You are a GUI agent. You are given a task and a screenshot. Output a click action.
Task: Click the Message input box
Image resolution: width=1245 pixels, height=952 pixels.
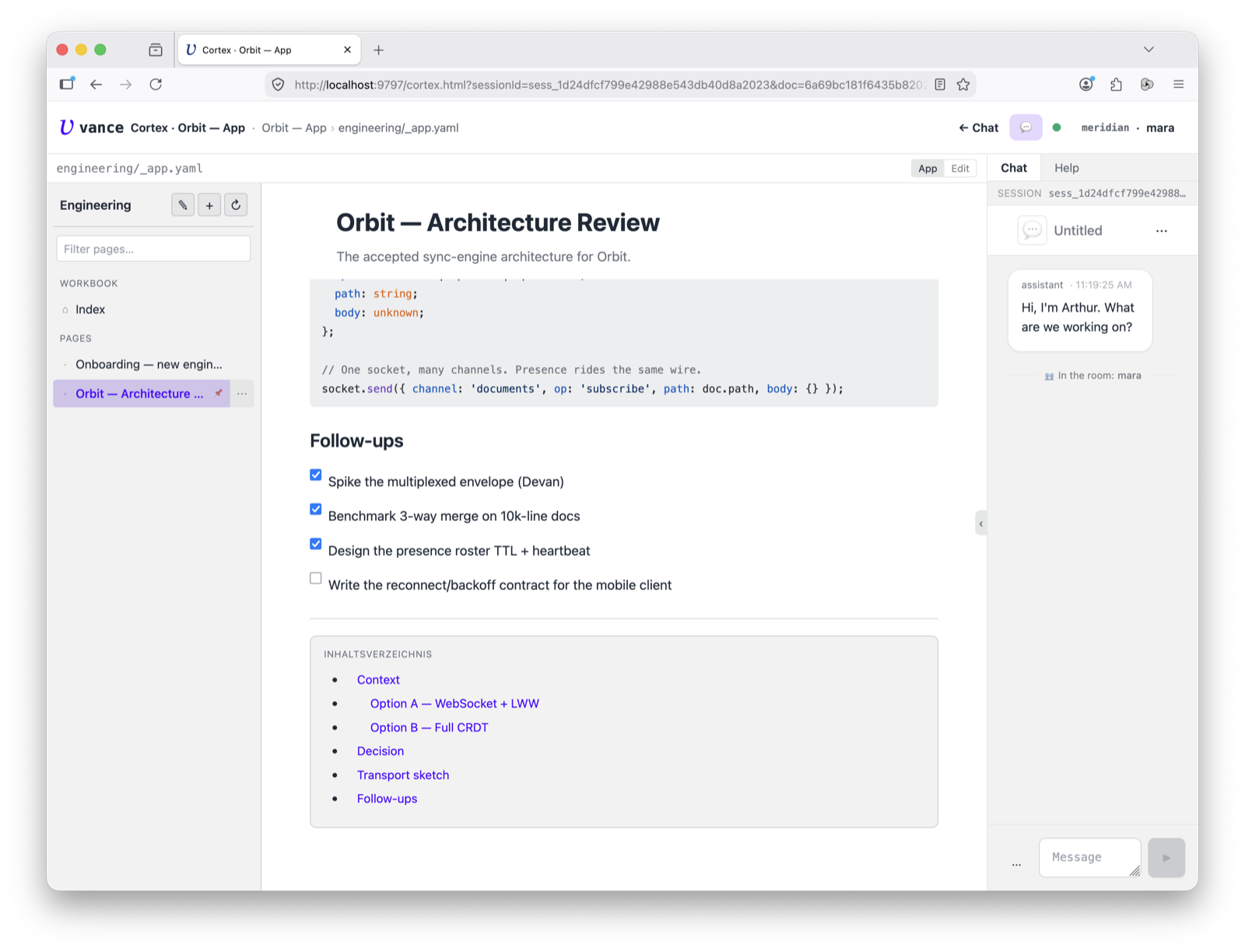[1089, 858]
